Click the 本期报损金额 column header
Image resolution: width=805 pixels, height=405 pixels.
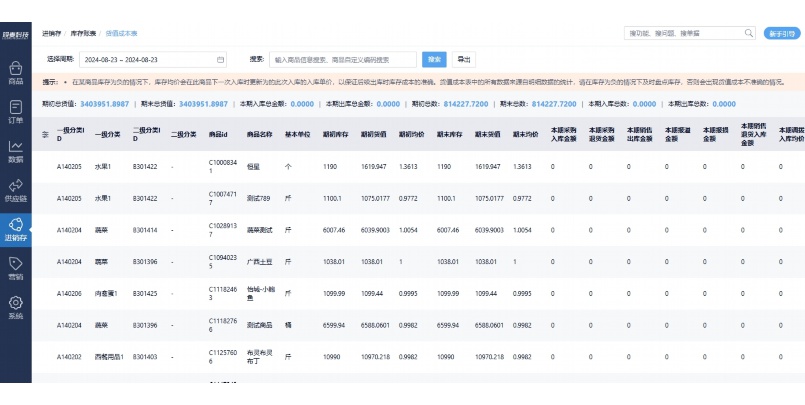[x=715, y=134]
